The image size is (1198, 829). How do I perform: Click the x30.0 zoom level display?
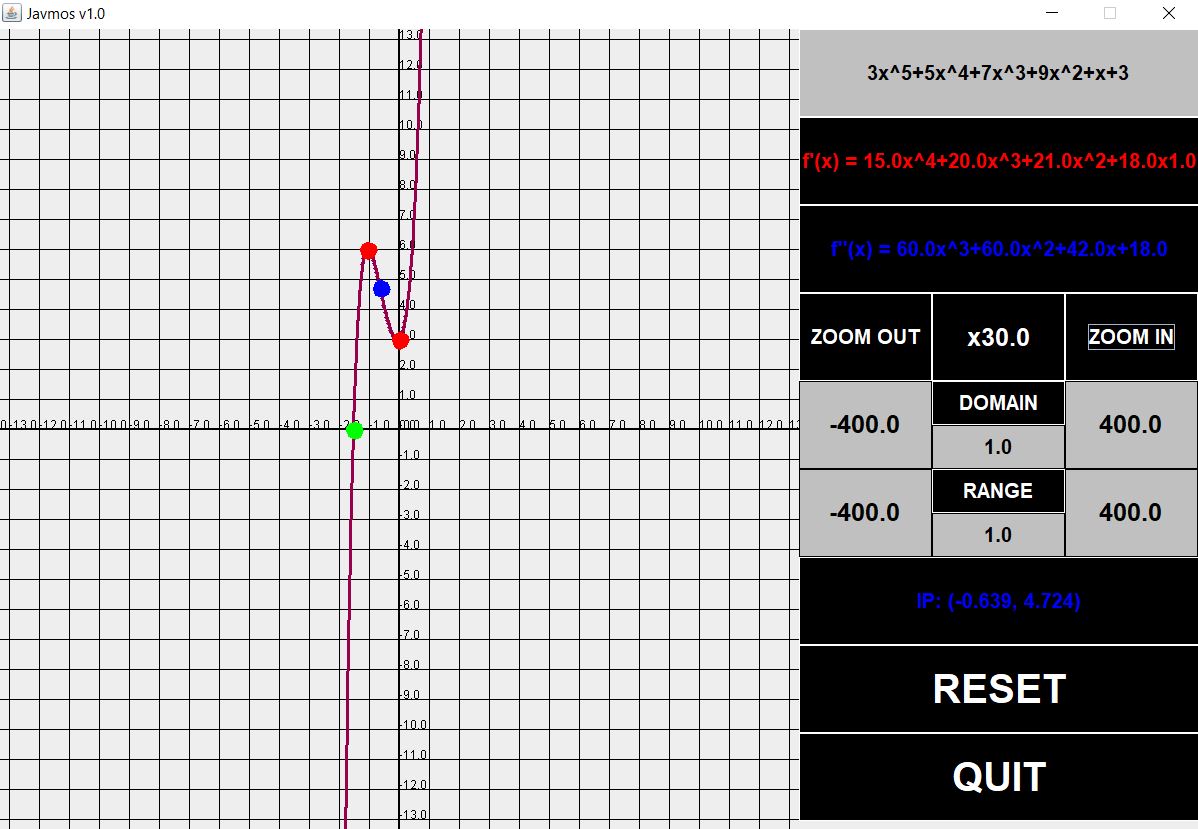998,337
